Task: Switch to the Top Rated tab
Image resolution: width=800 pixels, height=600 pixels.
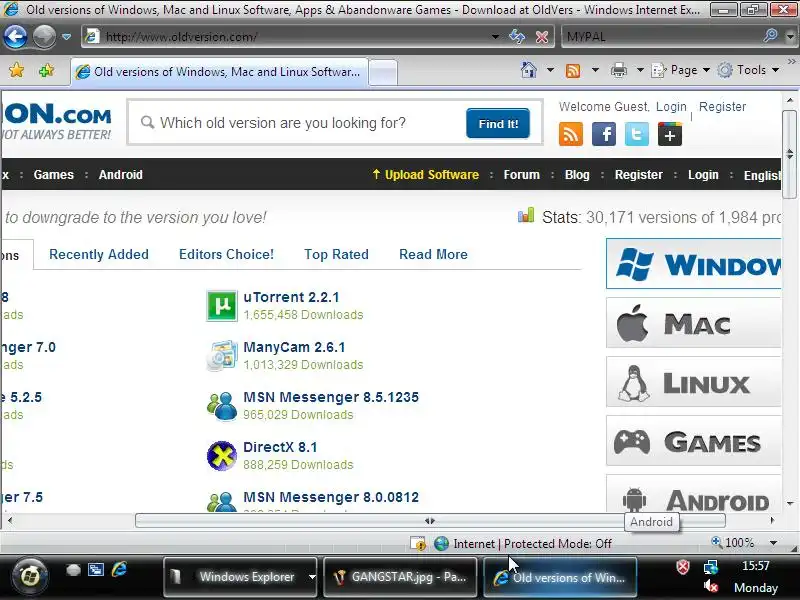Action: click(336, 254)
